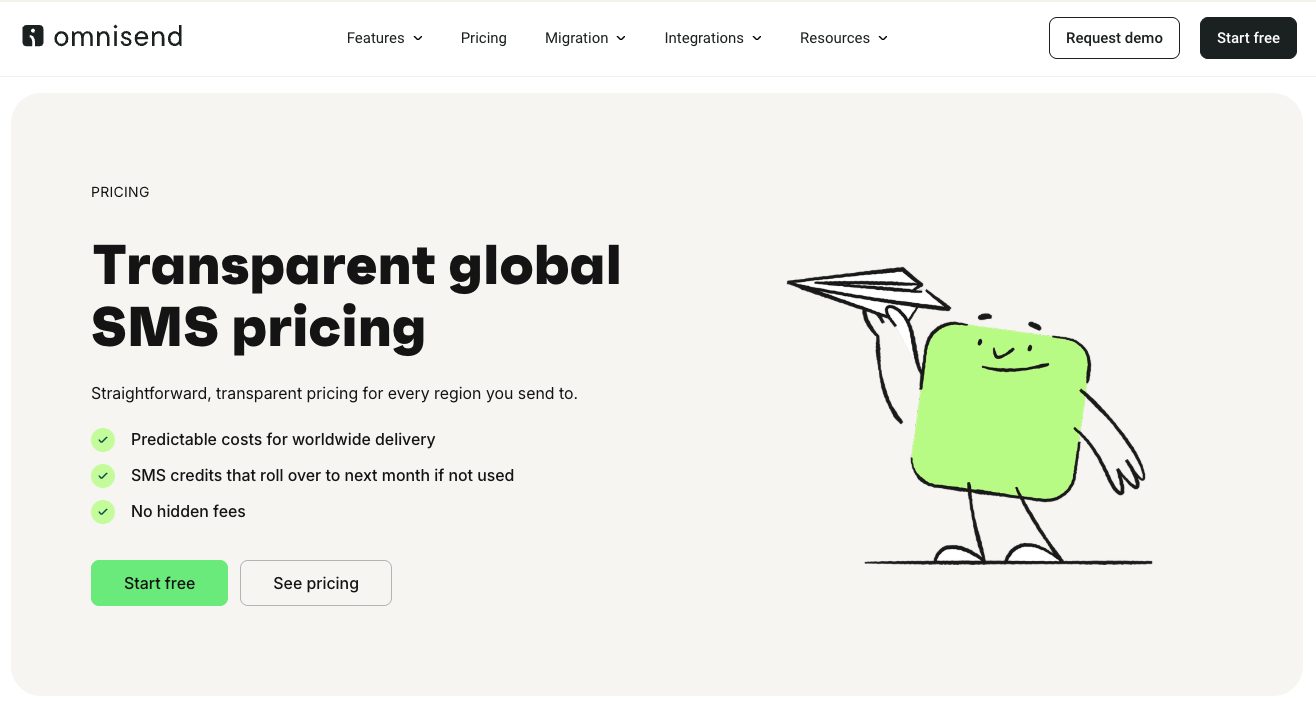
Task: Click the checkmark next to "SMS credits"
Action: [103, 475]
